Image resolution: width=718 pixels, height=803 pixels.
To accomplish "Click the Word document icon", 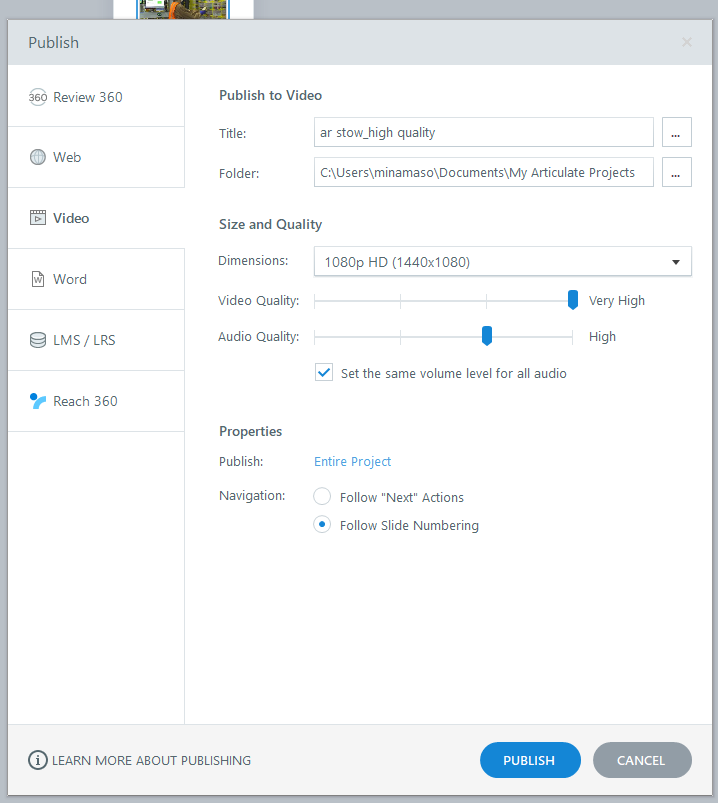I will 38,279.
